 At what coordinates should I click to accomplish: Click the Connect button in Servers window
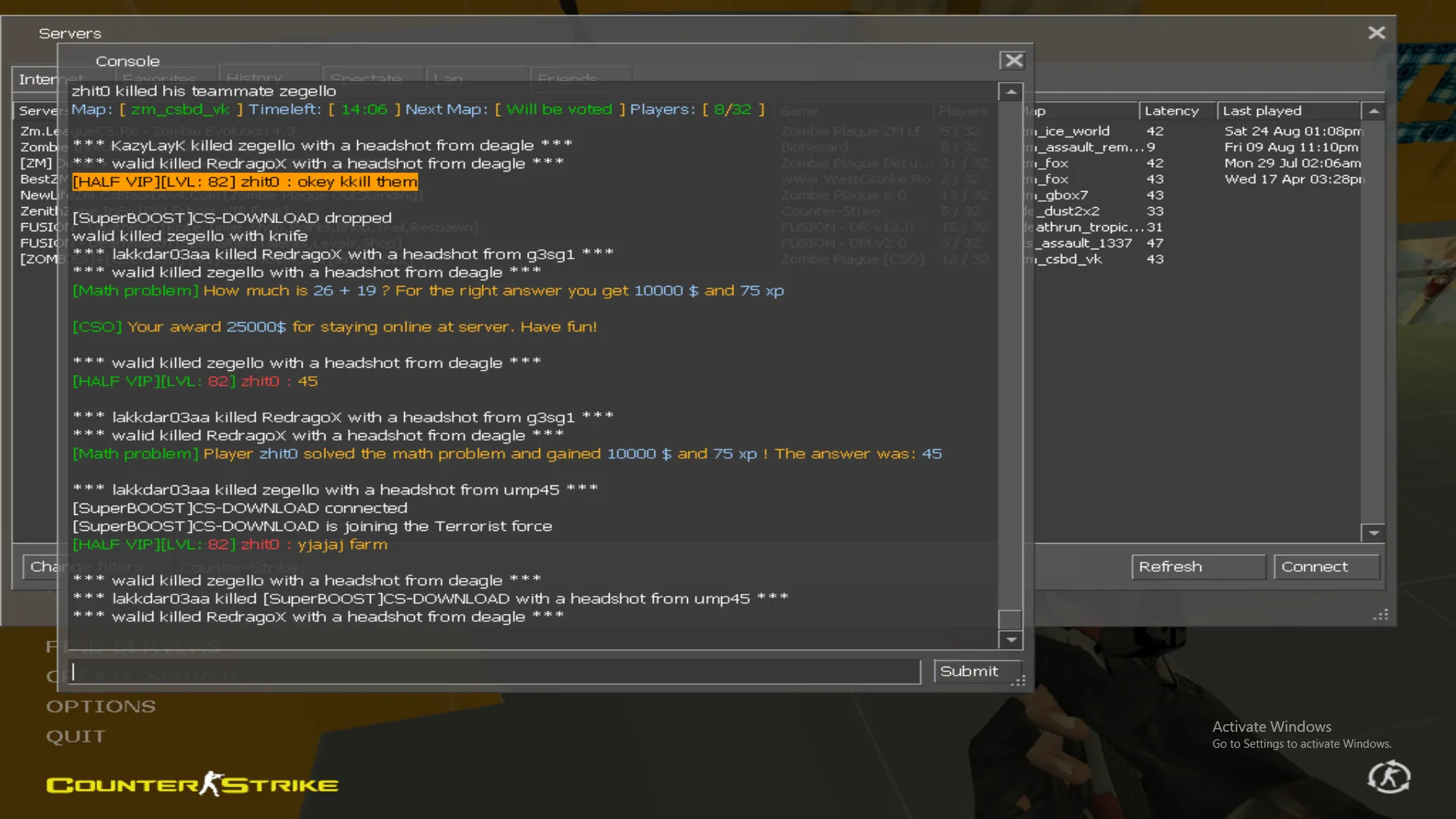(x=1326, y=566)
